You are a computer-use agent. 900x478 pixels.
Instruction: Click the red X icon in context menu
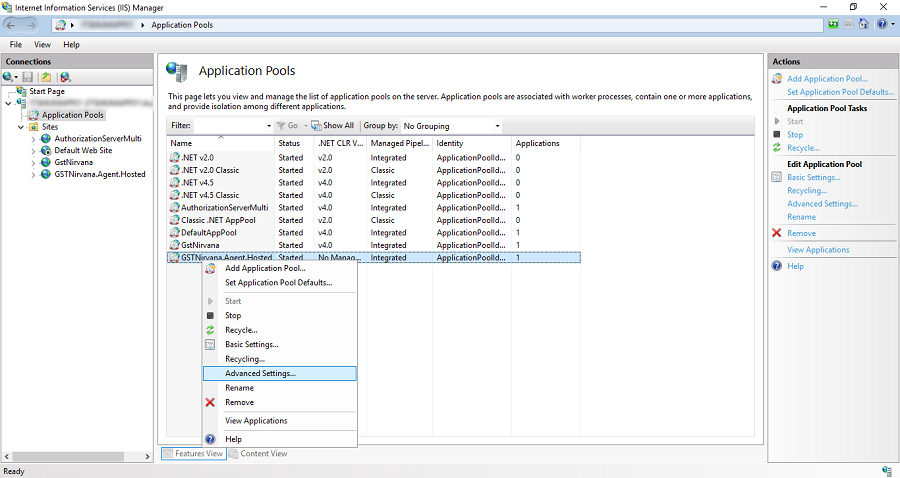click(x=210, y=402)
